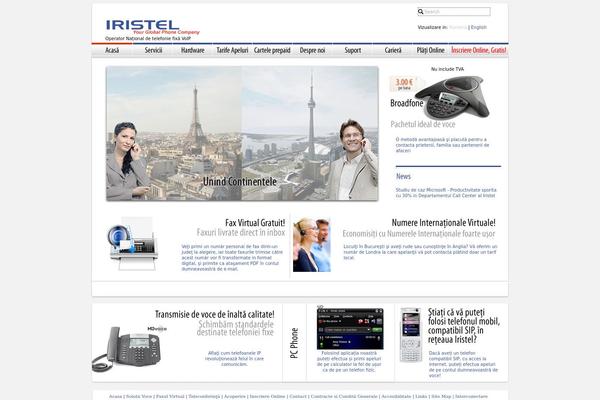Click the mobile phone image
The width and height of the screenshot is (600, 400).
point(411,335)
